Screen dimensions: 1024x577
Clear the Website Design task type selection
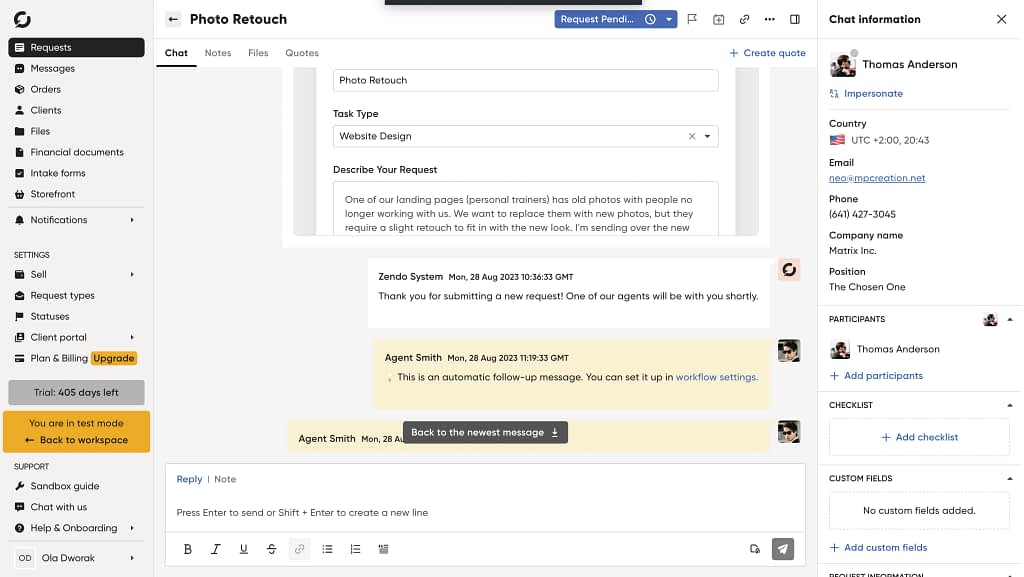click(692, 136)
